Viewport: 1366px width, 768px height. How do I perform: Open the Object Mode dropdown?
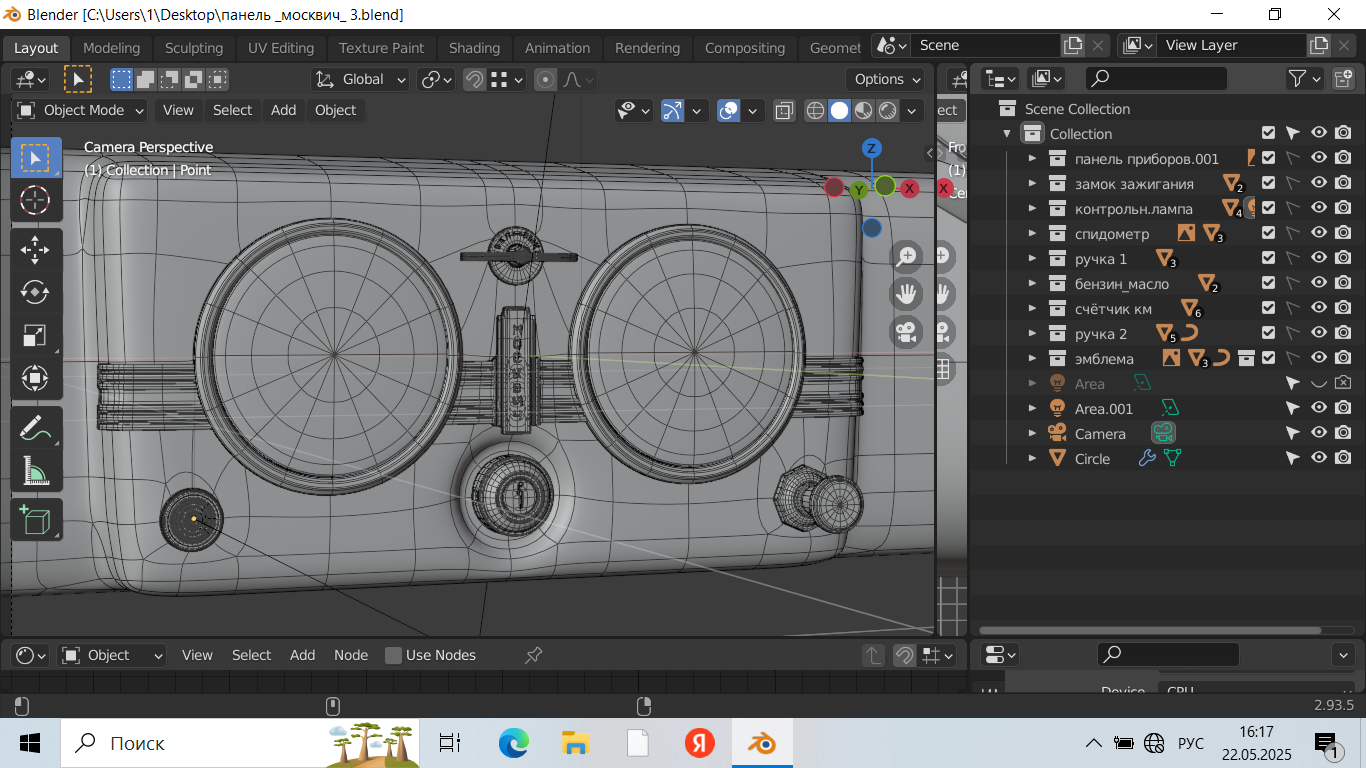click(81, 110)
